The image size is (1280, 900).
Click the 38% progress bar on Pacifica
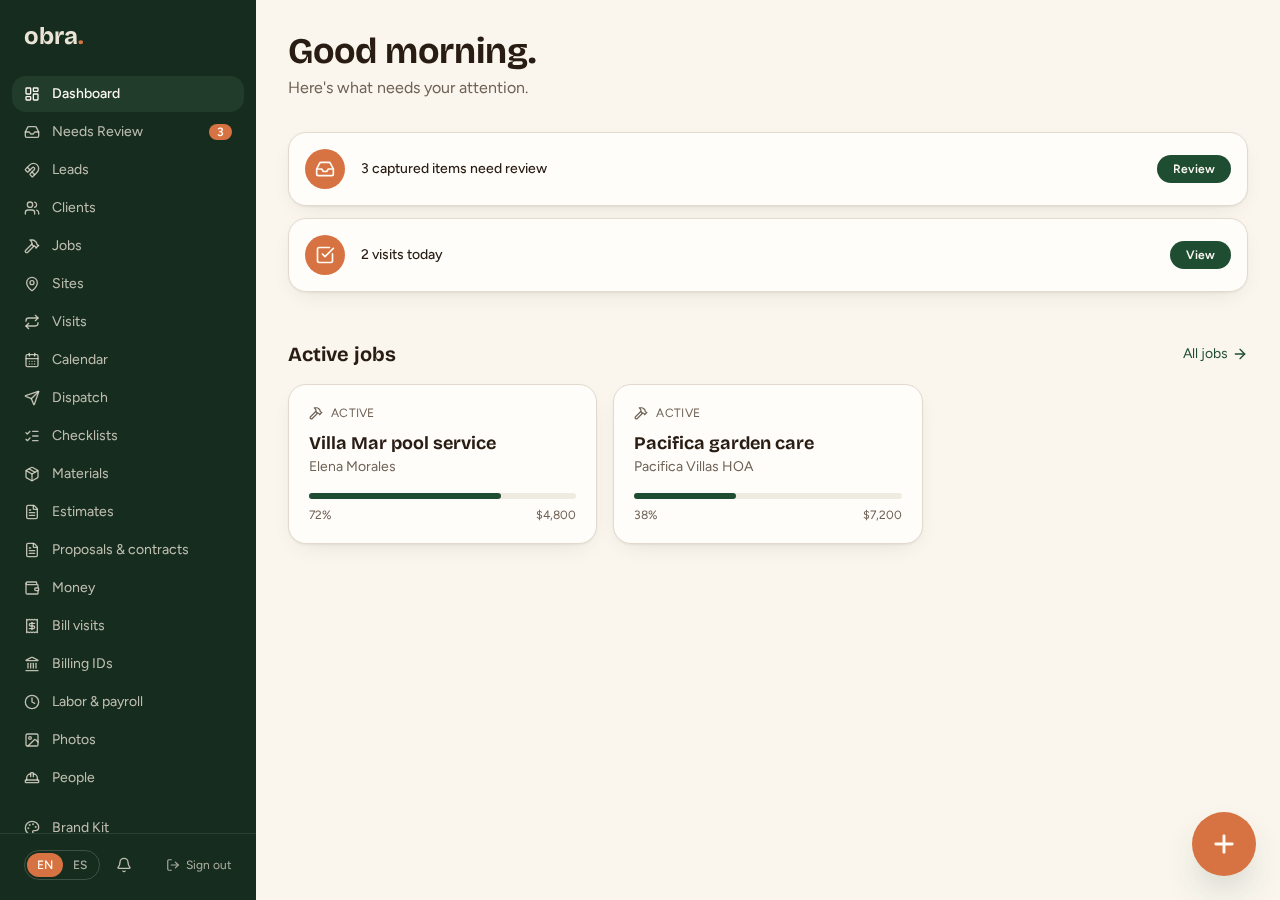click(x=768, y=496)
